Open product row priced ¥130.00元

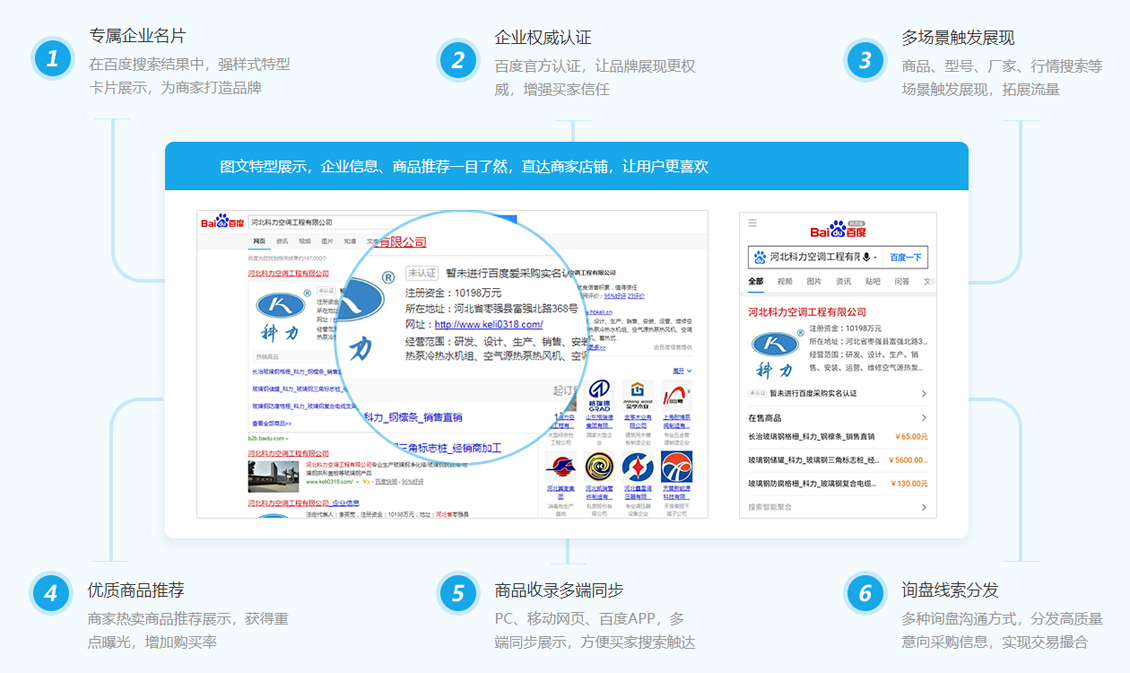pos(837,483)
